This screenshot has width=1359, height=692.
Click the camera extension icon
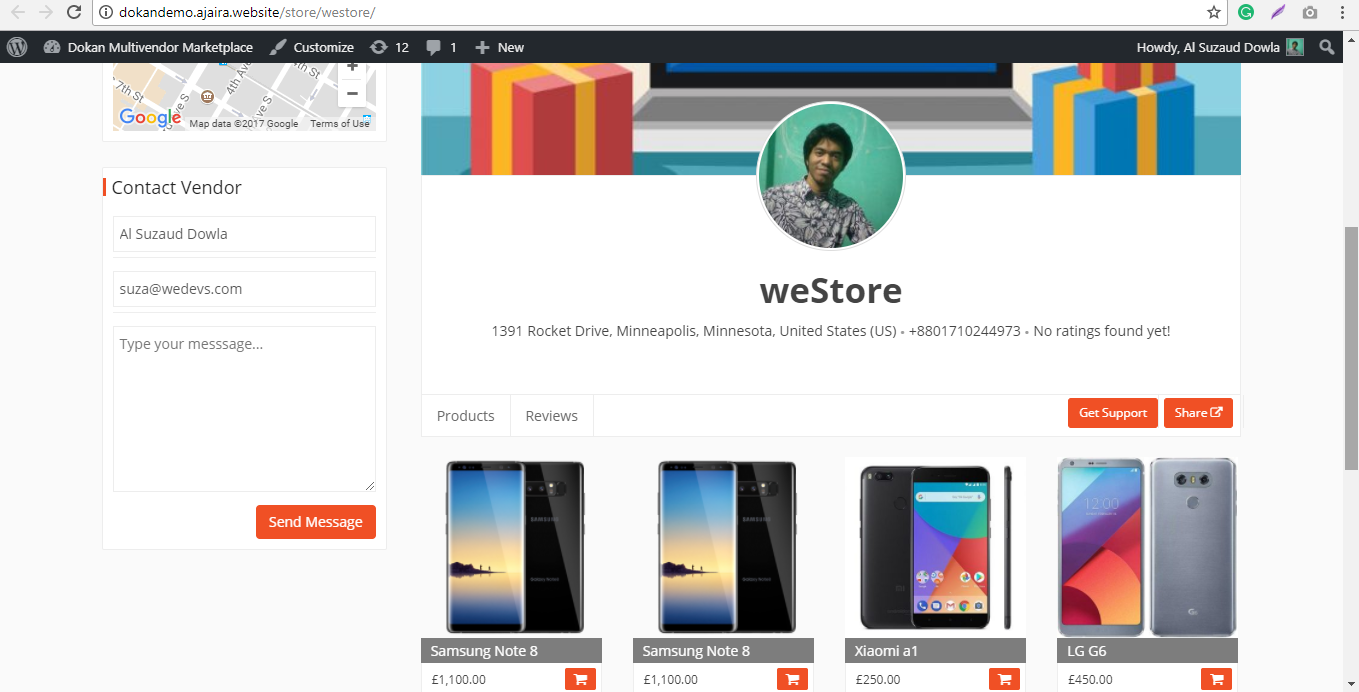click(x=1310, y=13)
